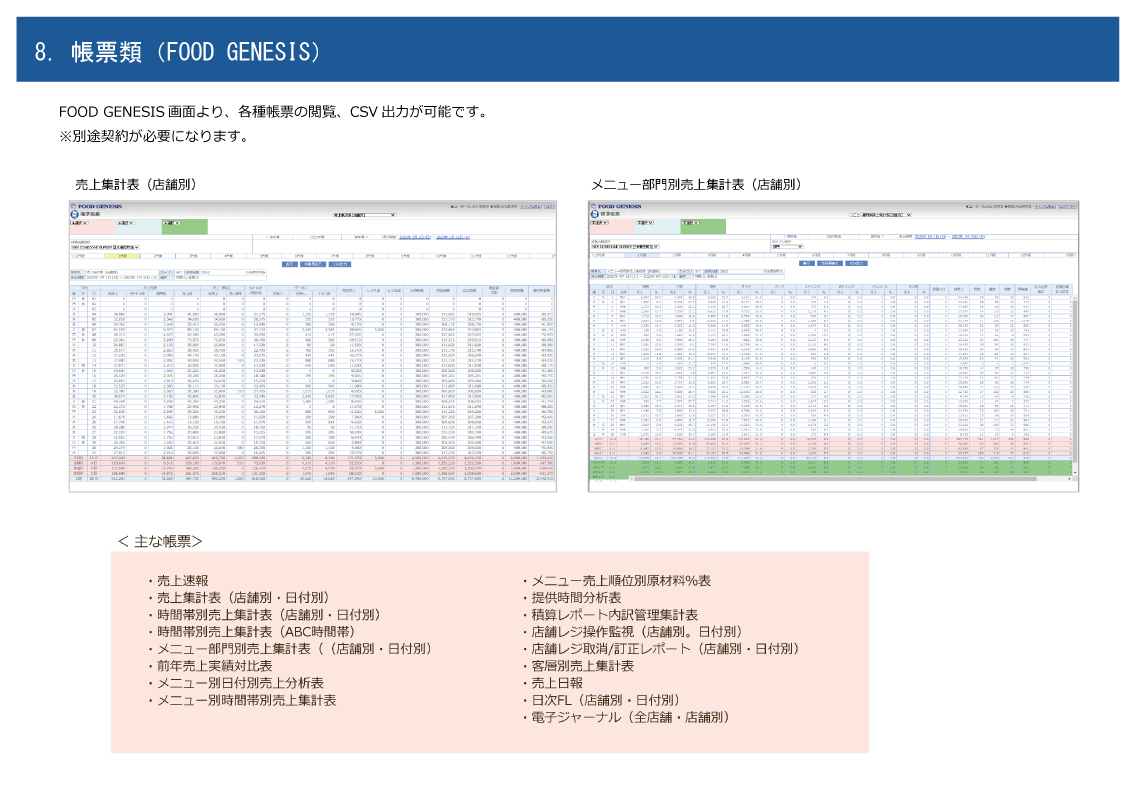
Task: Open dropdown in pink box, right screenshot
Action: [600, 223]
